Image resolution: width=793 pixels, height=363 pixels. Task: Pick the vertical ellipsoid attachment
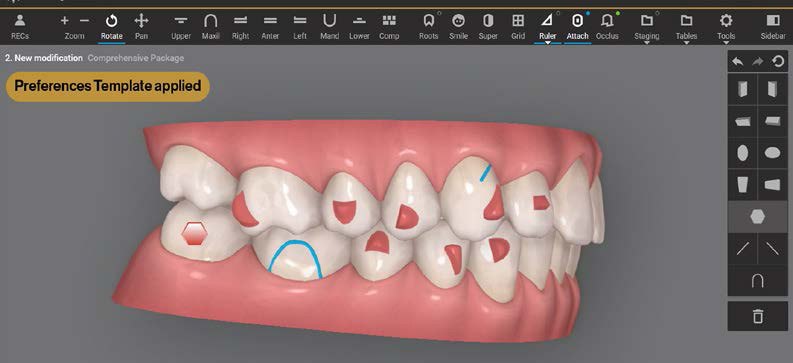[x=742, y=153]
